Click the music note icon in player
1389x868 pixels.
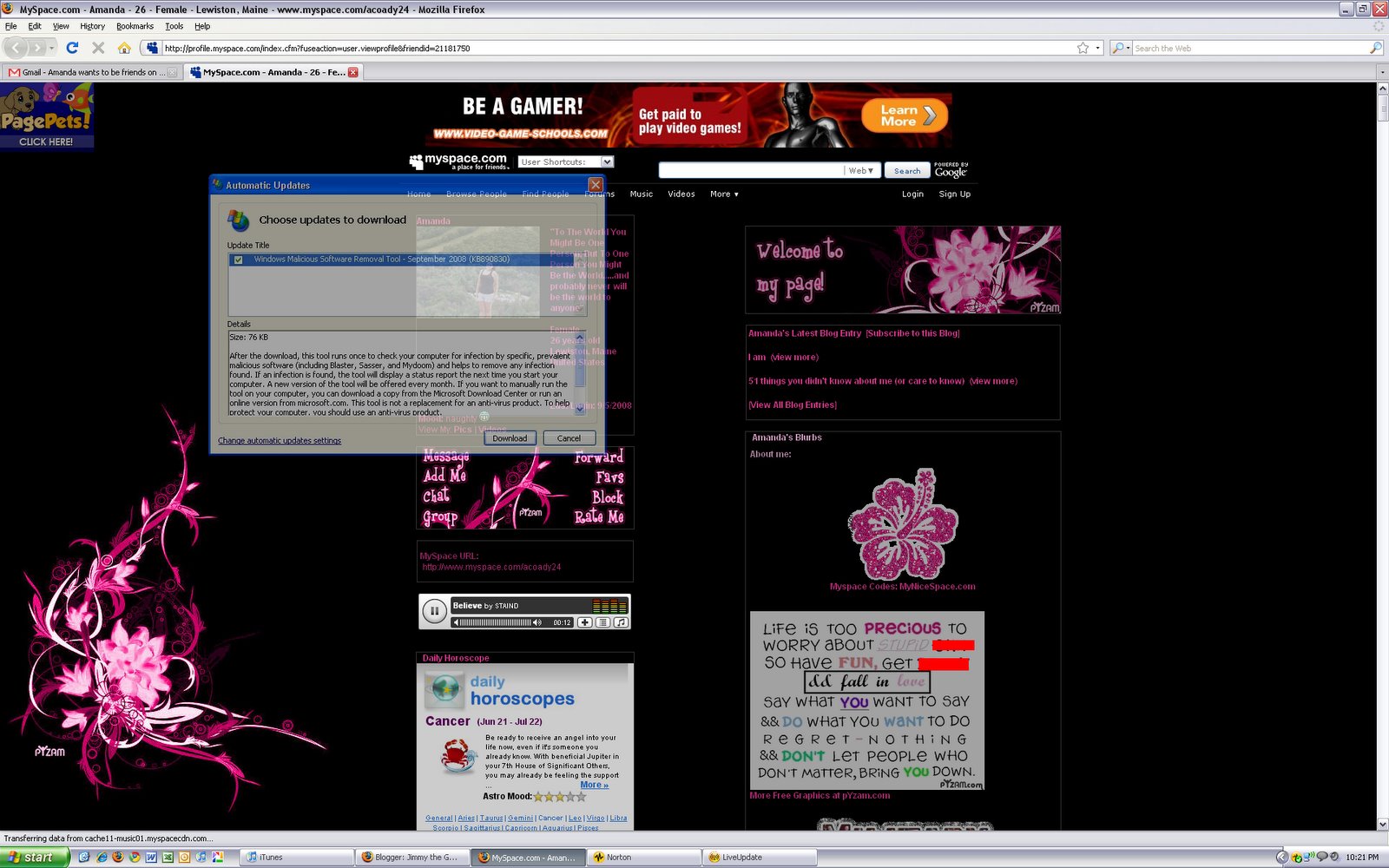[x=622, y=622]
